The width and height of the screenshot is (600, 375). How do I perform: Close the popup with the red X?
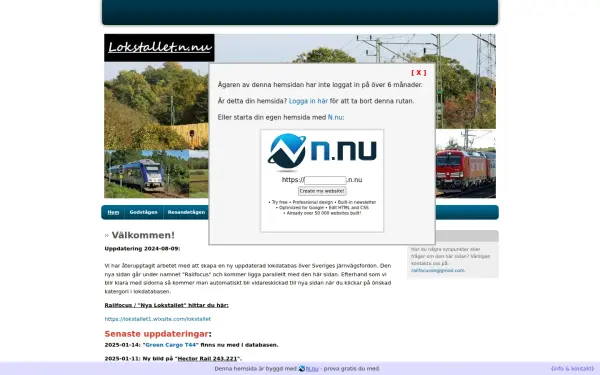tap(419, 73)
